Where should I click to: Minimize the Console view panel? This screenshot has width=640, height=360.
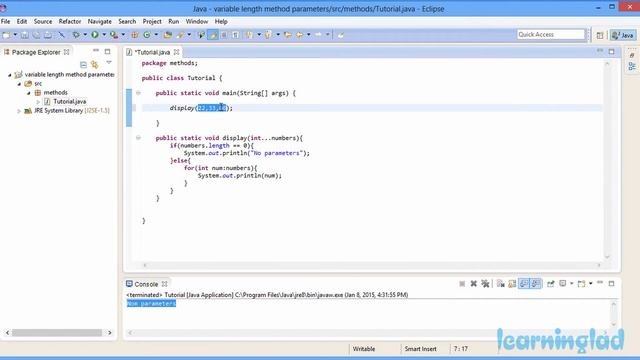tap(600, 282)
